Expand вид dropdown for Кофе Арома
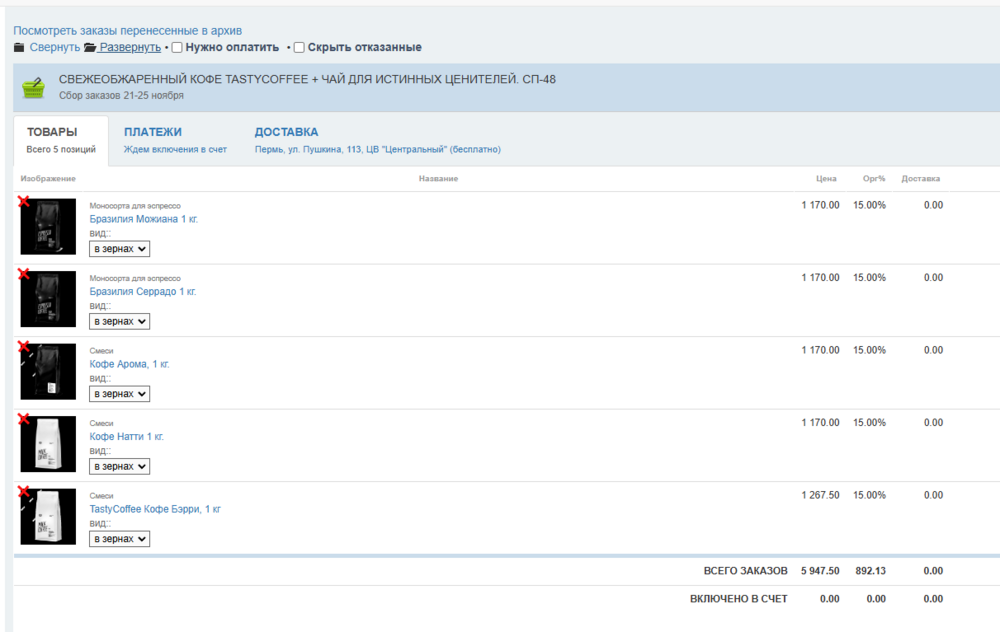Viewport: 1000px width, 632px height. [119, 394]
